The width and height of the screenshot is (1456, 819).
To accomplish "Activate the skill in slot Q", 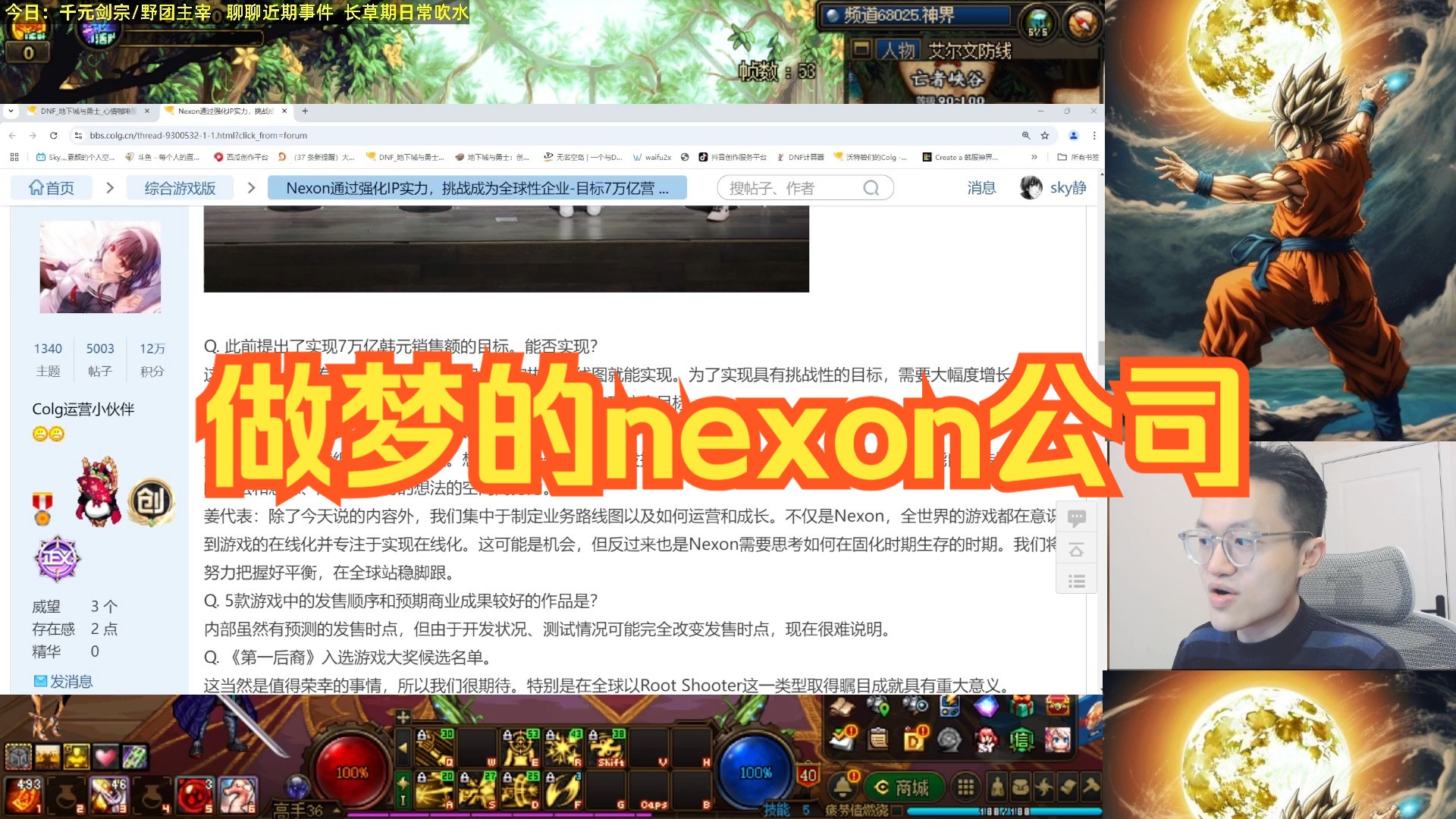I will pyautogui.click(x=435, y=748).
